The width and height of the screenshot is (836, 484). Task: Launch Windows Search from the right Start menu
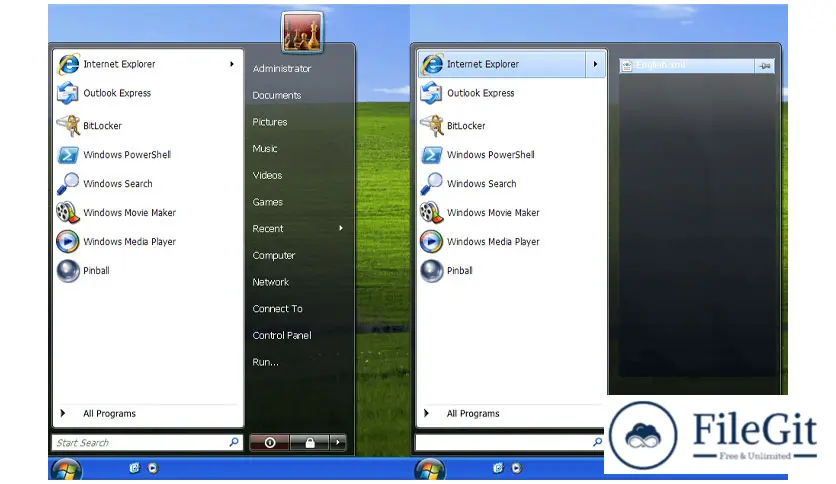[512, 184]
